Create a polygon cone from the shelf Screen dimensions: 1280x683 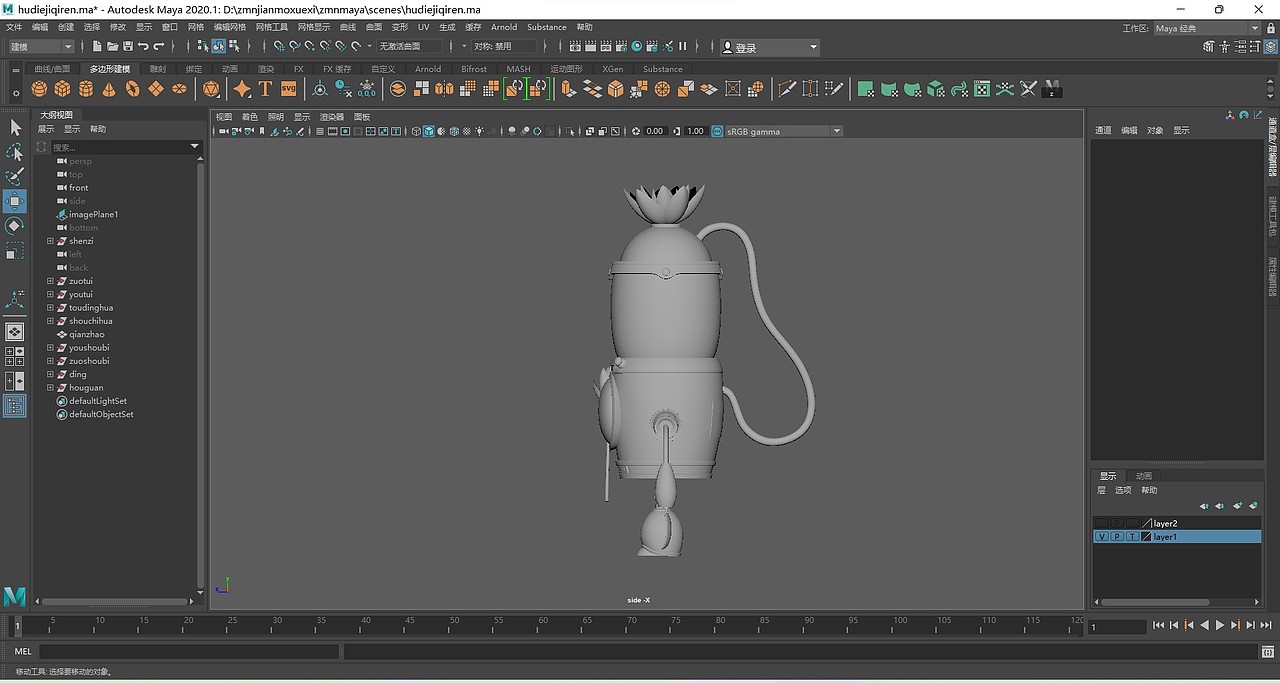(x=109, y=89)
